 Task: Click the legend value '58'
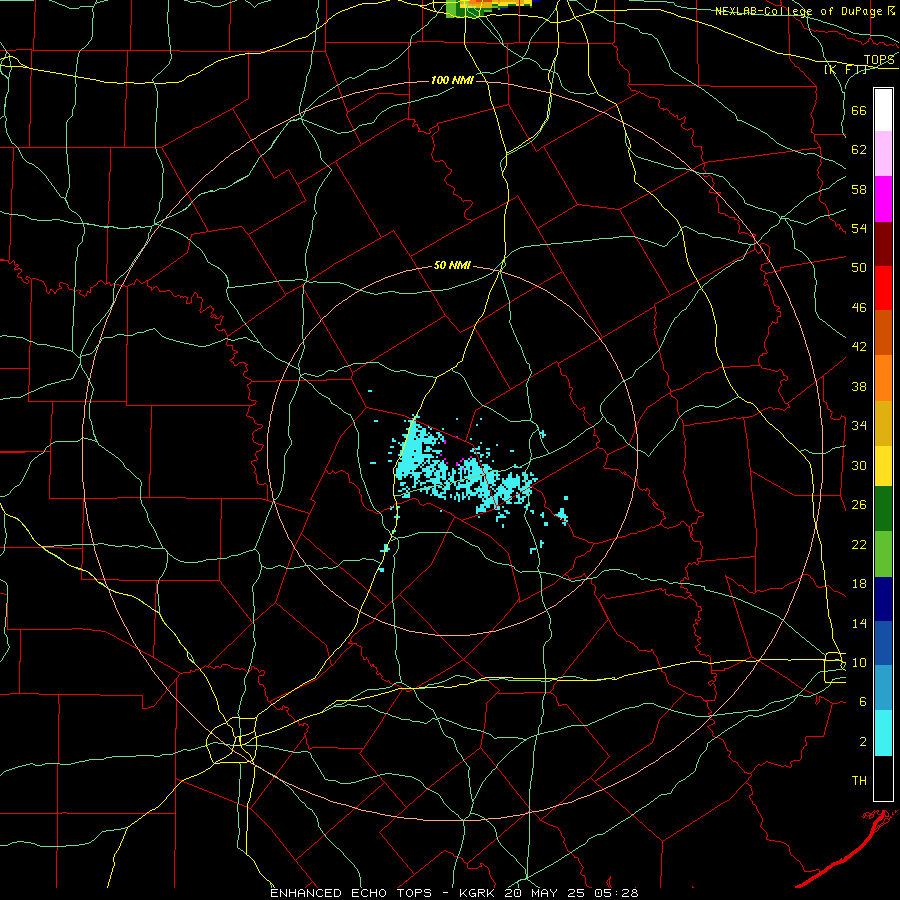(x=859, y=189)
